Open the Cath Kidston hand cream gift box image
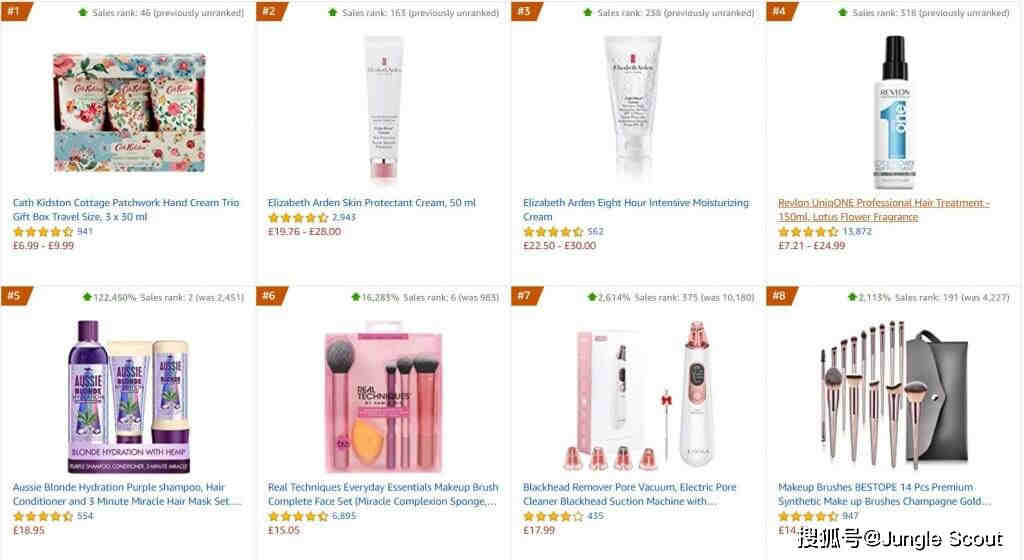The width and height of the screenshot is (1024, 560). click(x=129, y=113)
